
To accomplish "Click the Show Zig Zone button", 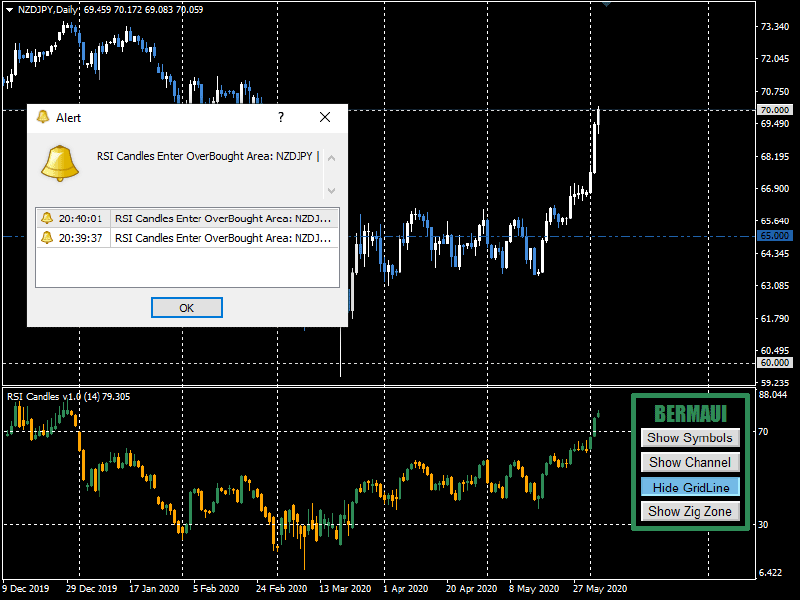I will 690,511.
